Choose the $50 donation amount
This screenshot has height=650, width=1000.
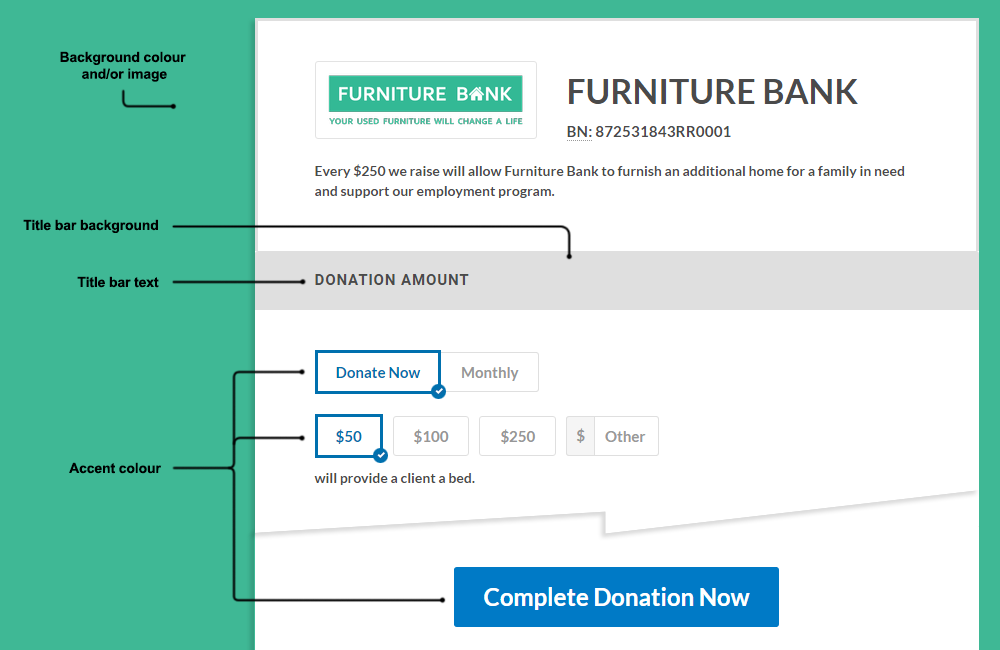click(x=348, y=436)
